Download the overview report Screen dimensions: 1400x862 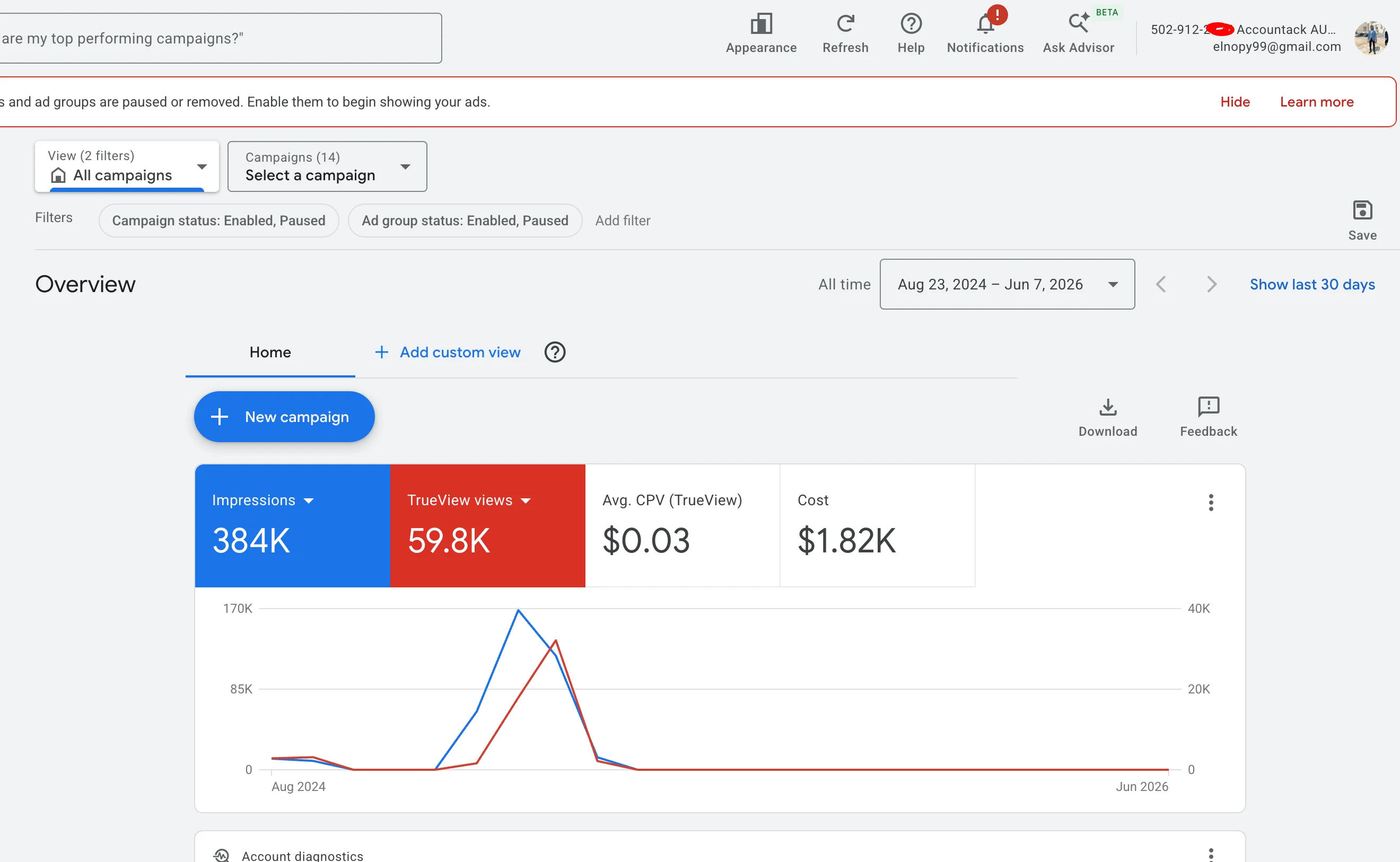1107,407
